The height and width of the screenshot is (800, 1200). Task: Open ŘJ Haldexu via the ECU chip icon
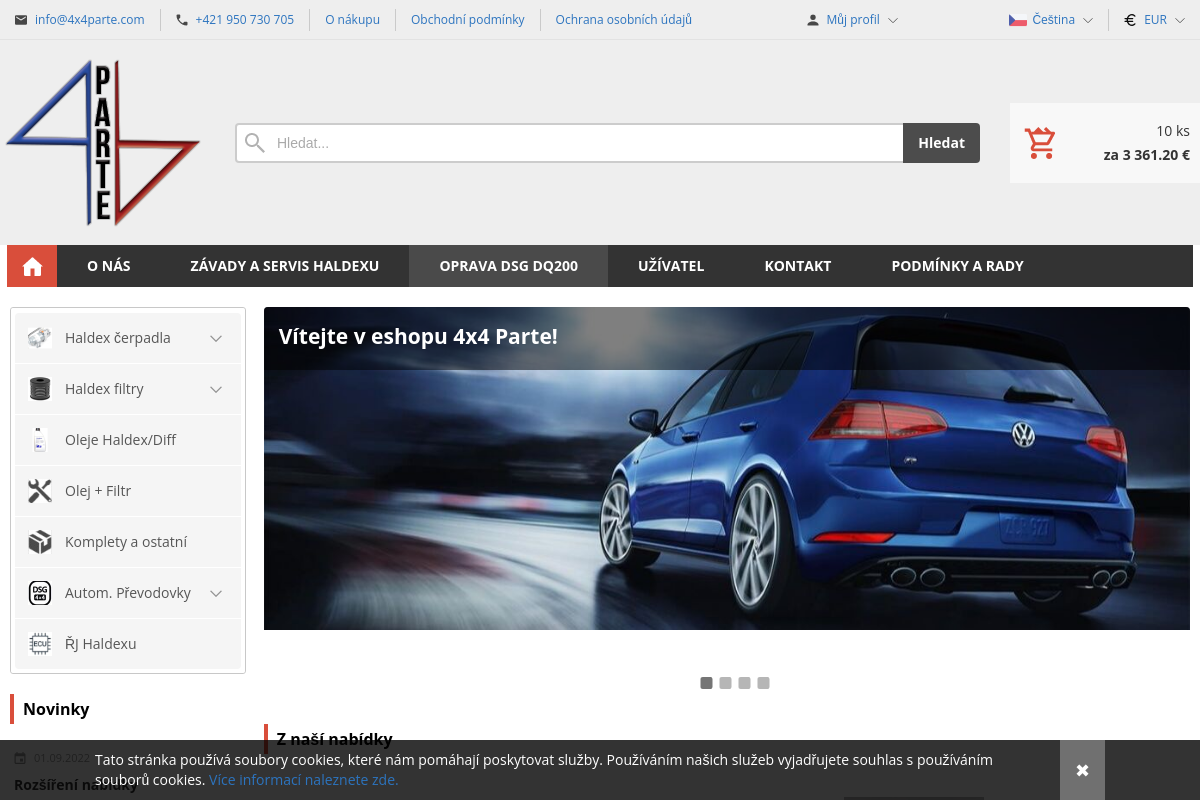pos(39,643)
